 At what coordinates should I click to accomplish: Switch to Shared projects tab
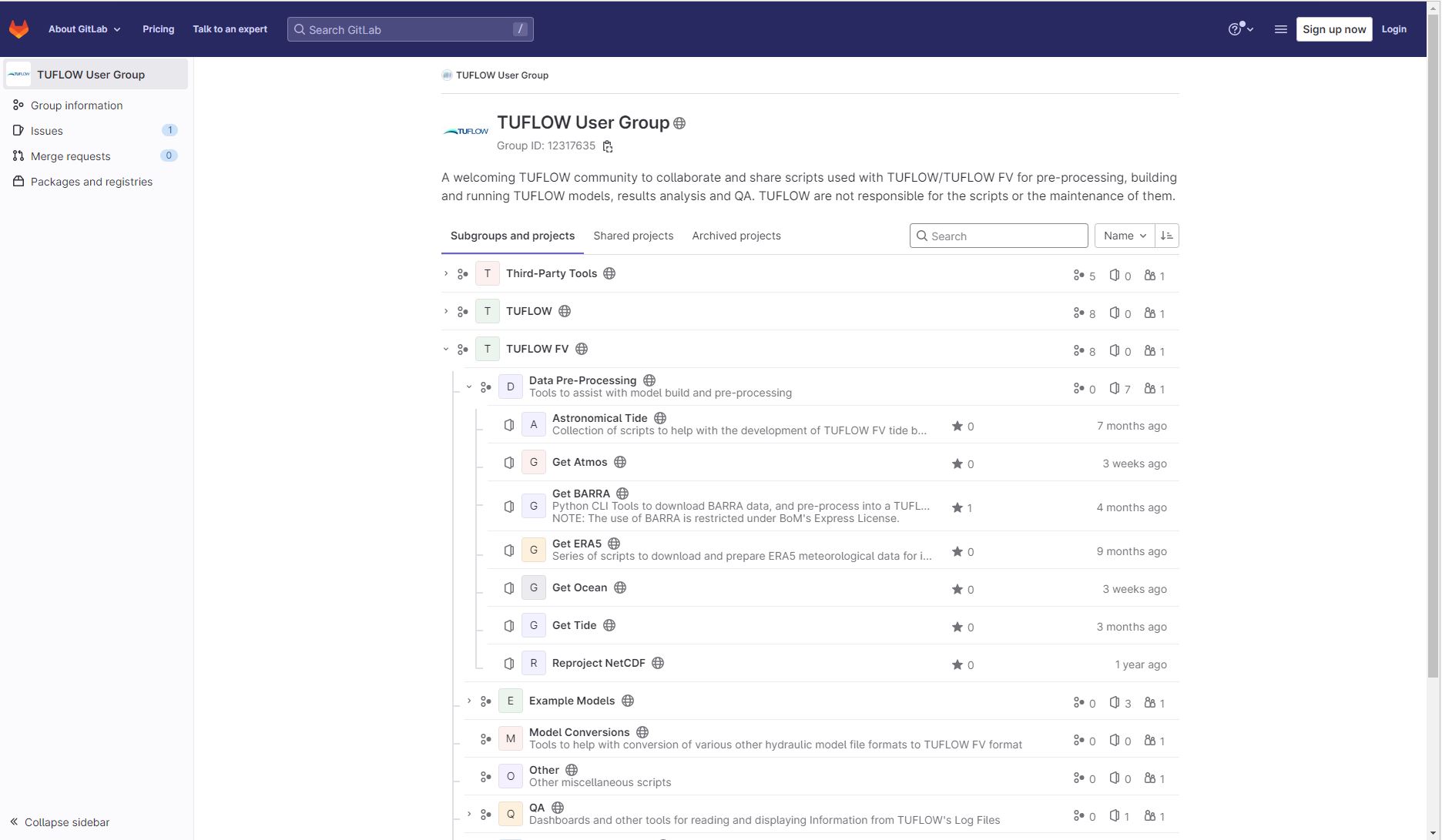633,236
